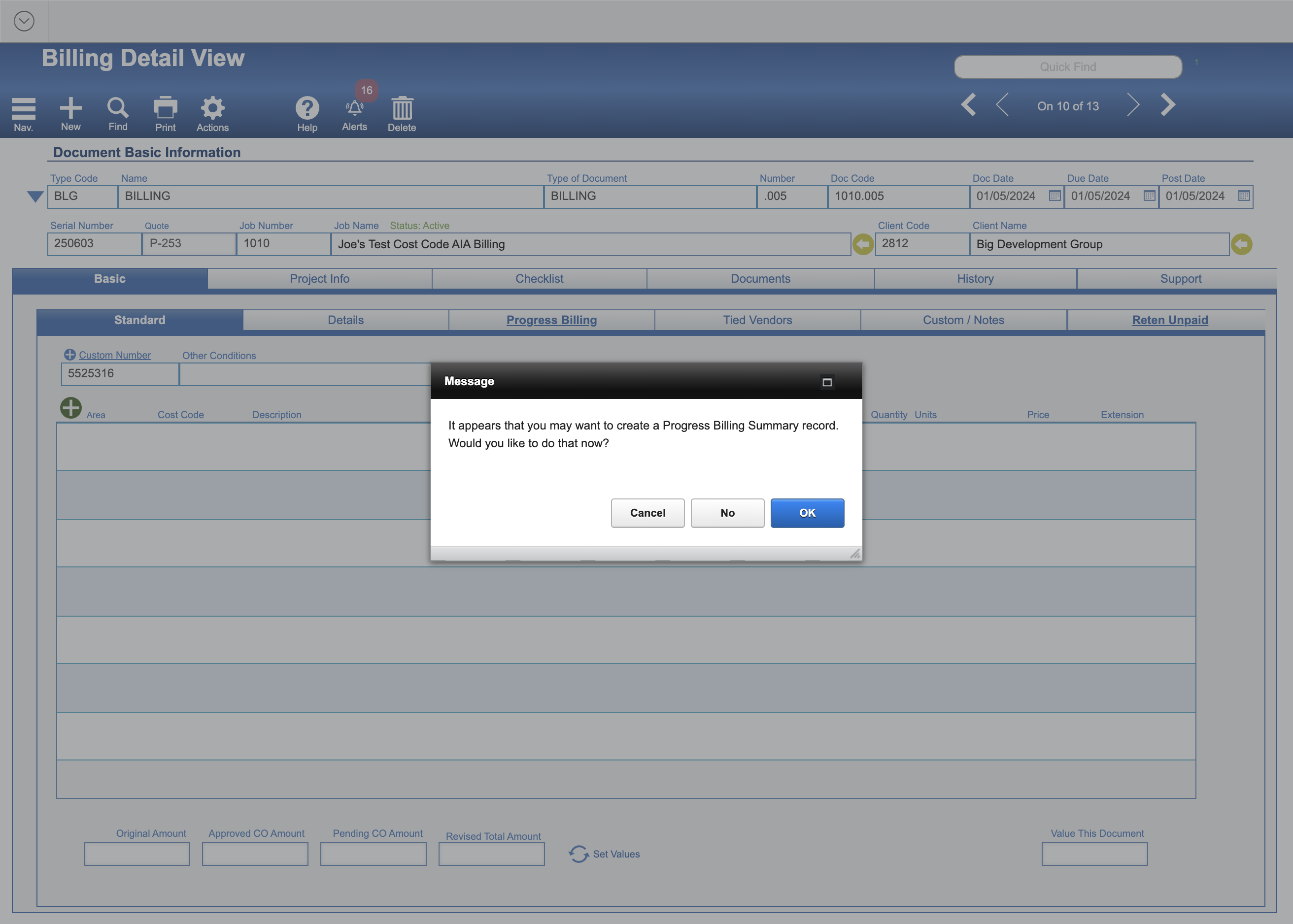Screen dimensions: 1293x924
Task: Click OK in Message dialog
Action: 807,513
